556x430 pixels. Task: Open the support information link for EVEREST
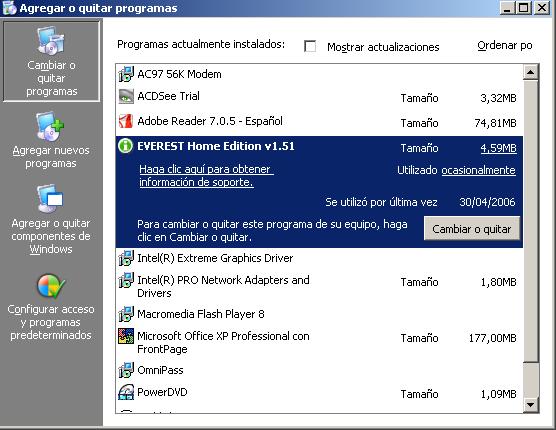[206, 175]
